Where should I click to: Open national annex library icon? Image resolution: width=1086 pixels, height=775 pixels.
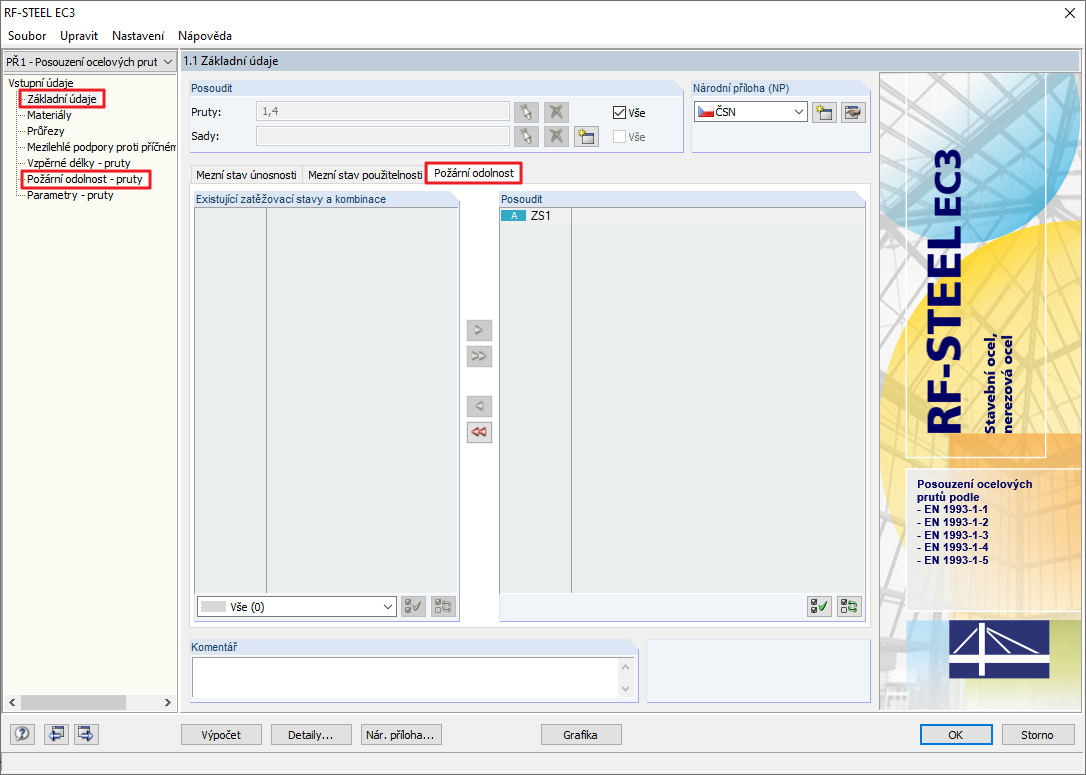(853, 112)
